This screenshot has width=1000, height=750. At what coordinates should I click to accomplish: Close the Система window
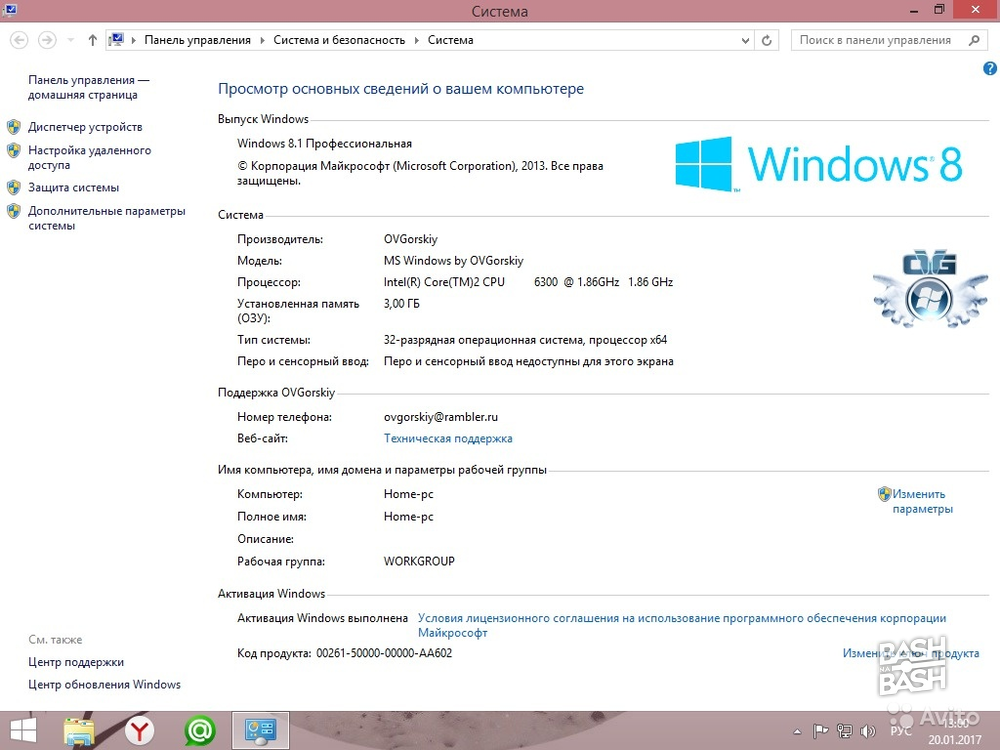click(x=976, y=10)
